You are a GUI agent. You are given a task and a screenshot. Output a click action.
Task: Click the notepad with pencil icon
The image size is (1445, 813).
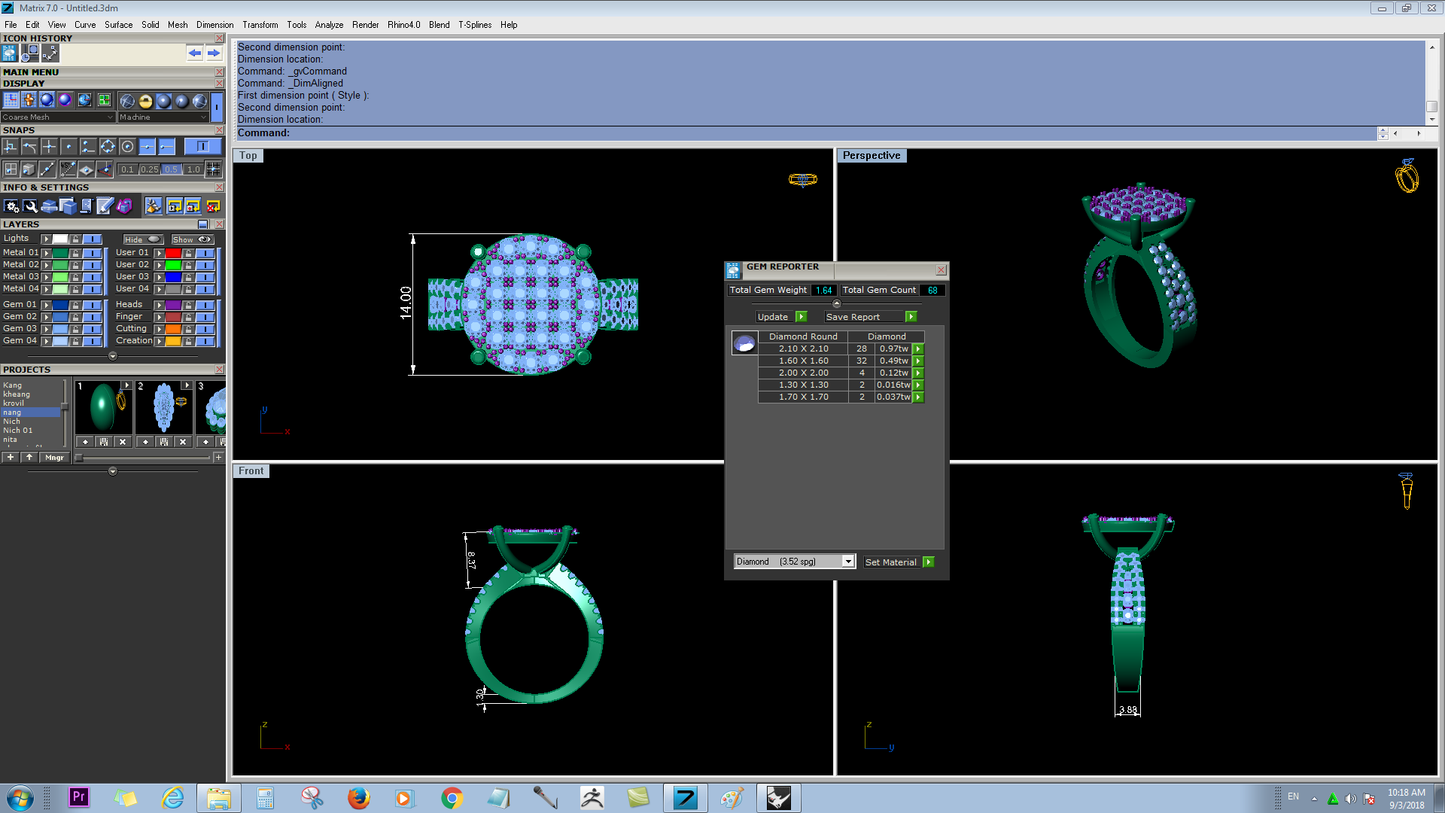(105, 206)
